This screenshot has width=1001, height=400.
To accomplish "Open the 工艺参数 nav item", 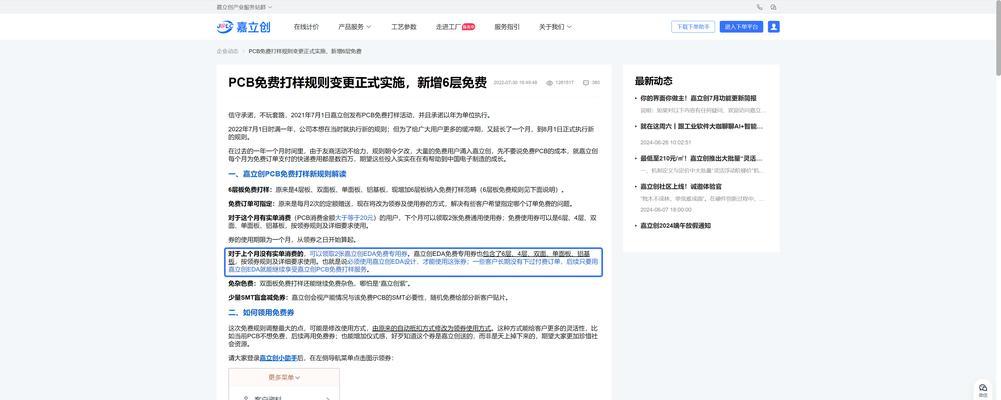I will click(x=403, y=27).
